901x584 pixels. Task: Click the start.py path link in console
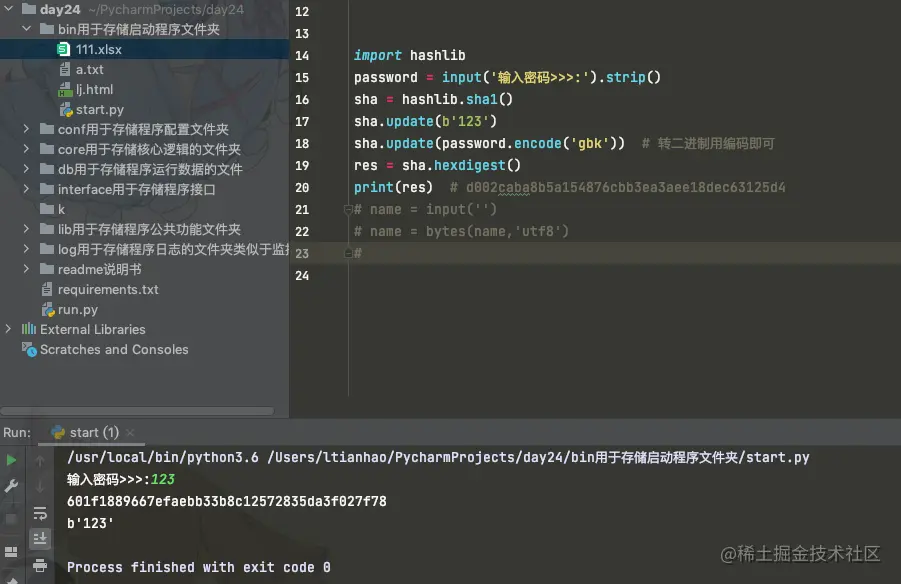tap(538, 458)
